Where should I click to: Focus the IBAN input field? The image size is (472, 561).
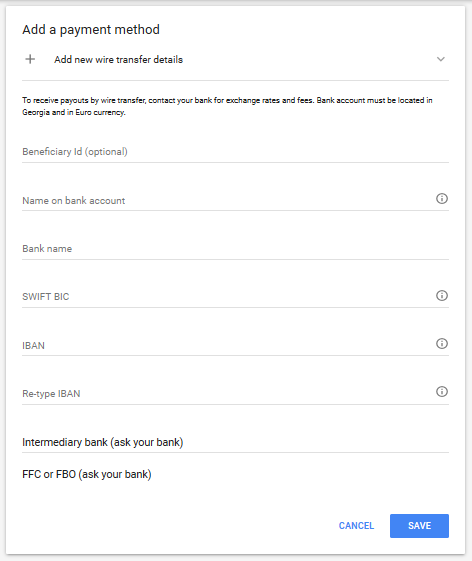click(228, 346)
